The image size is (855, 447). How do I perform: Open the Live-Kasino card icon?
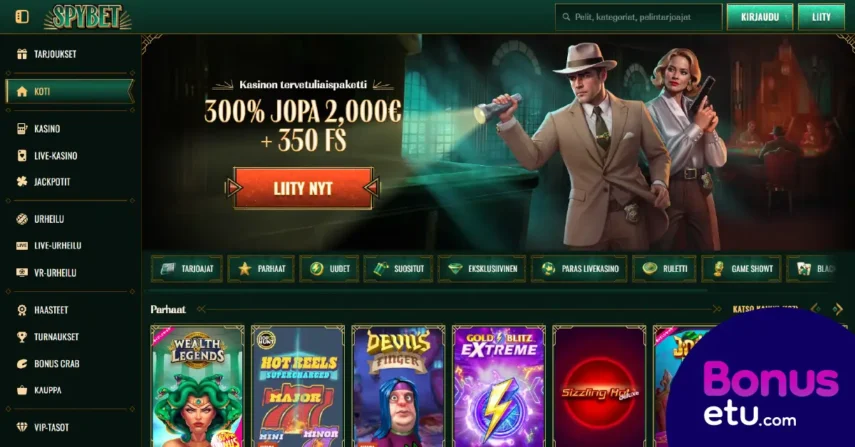coord(22,155)
